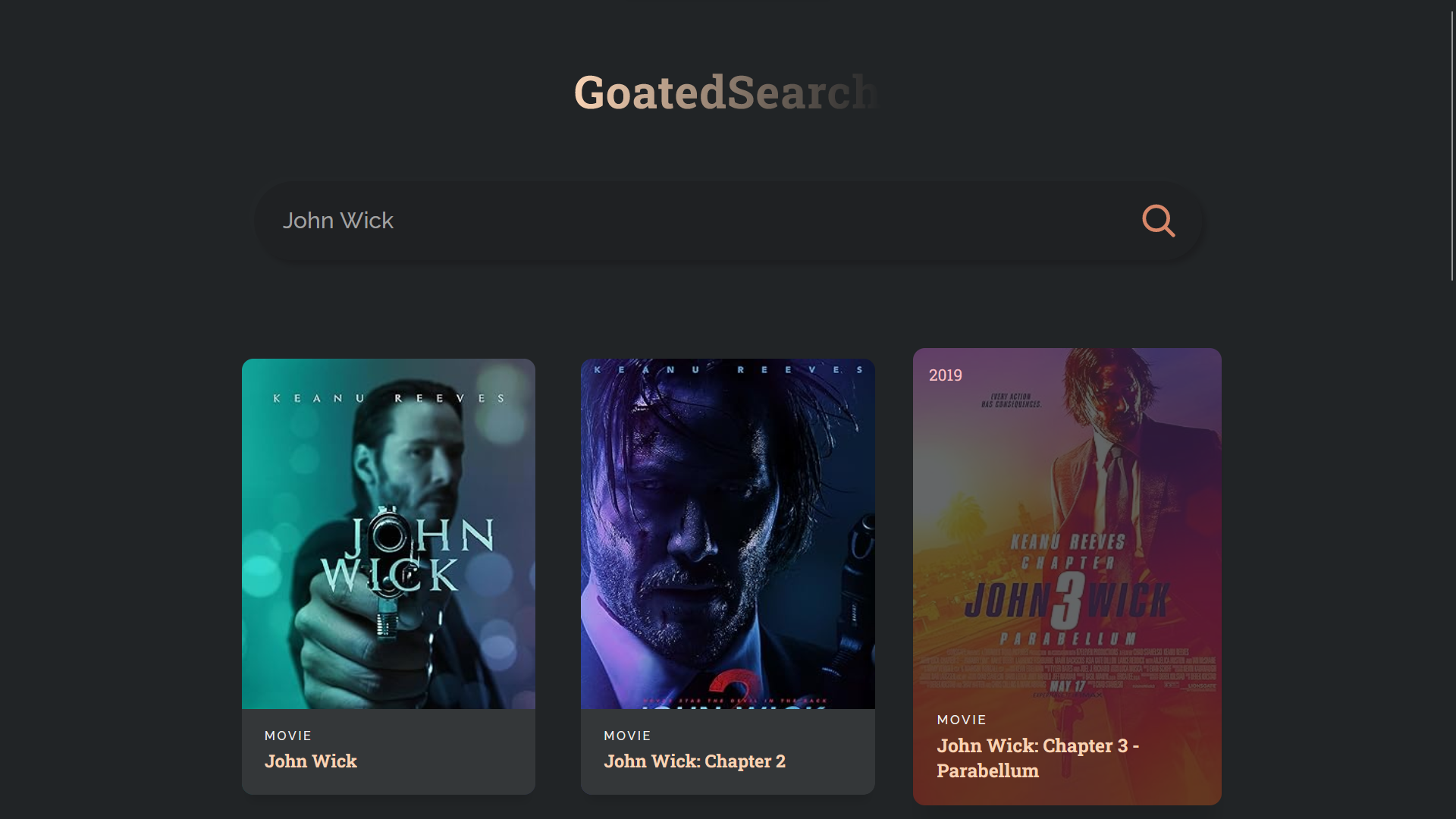Image resolution: width=1456 pixels, height=819 pixels.
Task: Click MOVIE label on Parabellum card
Action: point(962,720)
